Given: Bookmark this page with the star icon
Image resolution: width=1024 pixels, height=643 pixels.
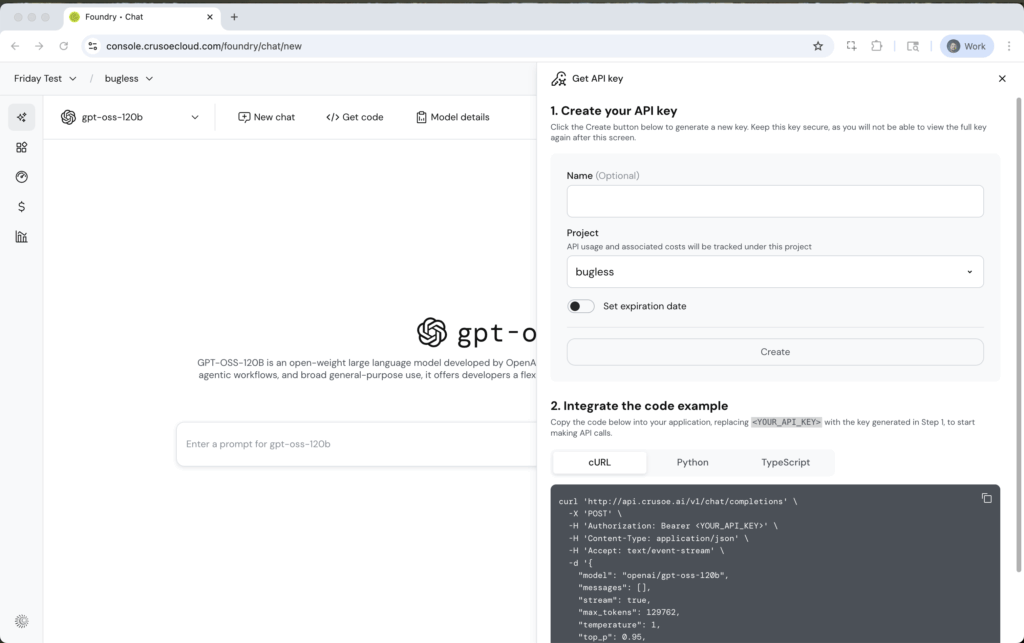Looking at the screenshot, I should point(818,46).
